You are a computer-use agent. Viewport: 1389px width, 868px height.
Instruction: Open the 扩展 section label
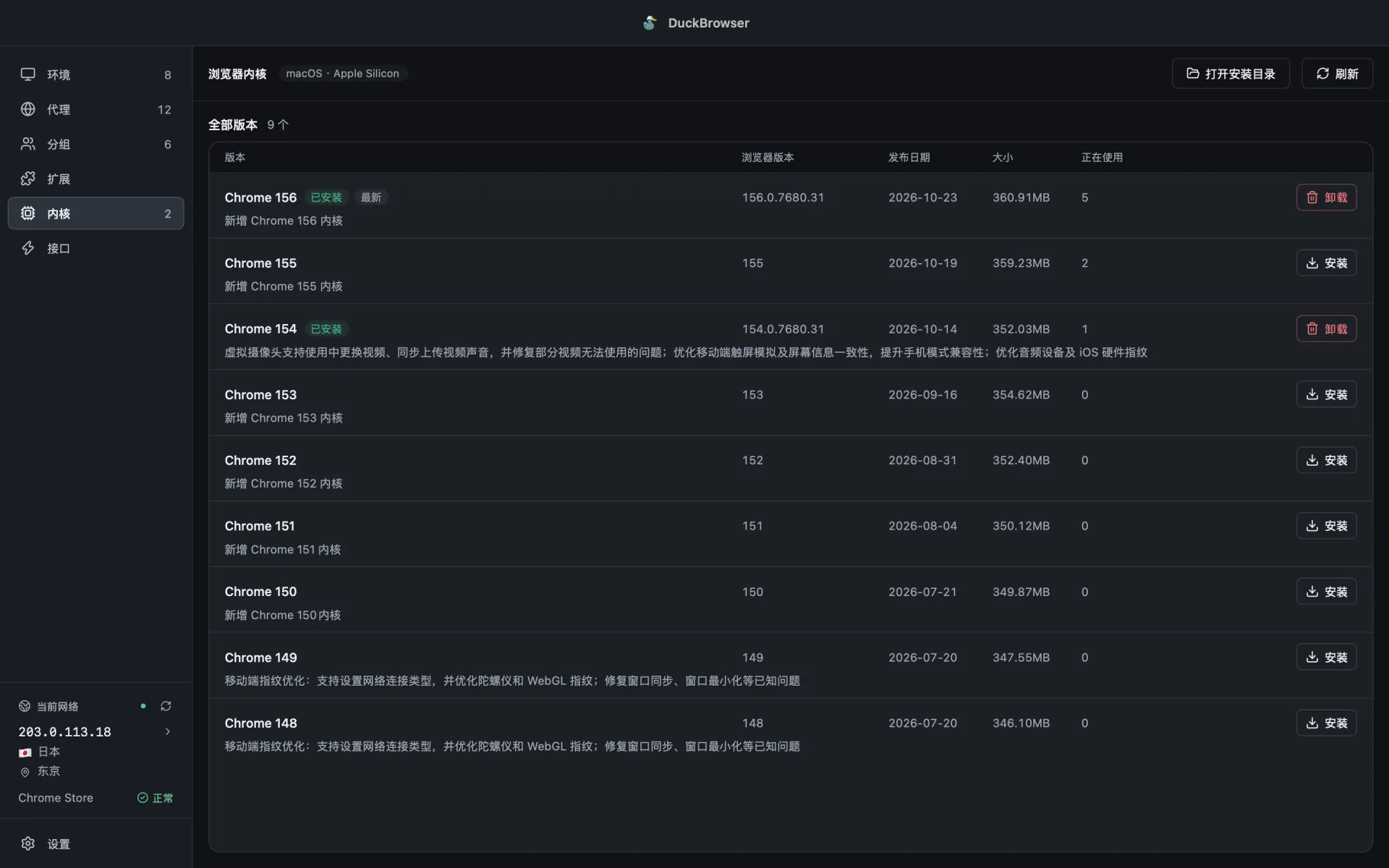[59, 179]
